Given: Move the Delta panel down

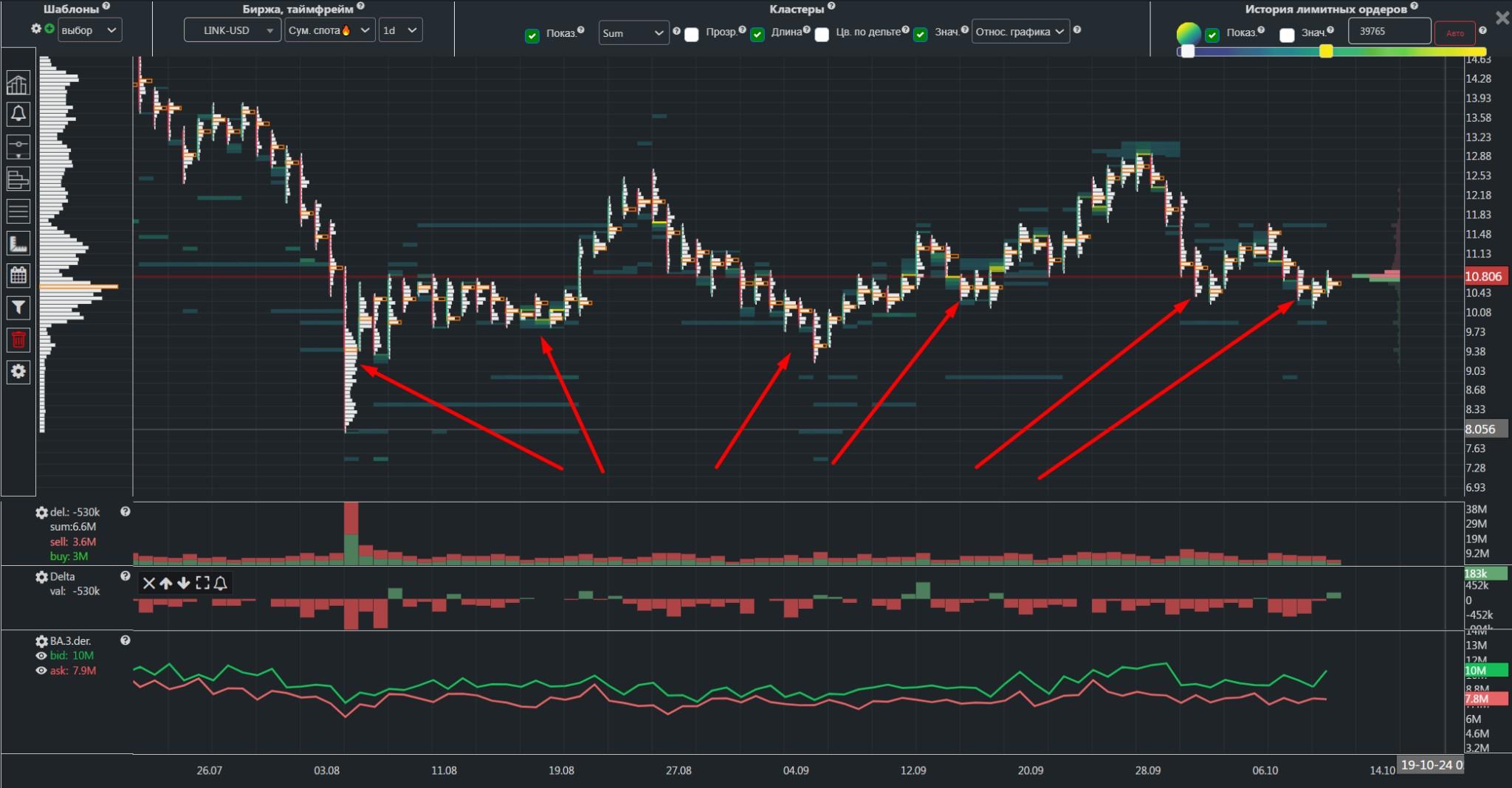Looking at the screenshot, I should (184, 584).
